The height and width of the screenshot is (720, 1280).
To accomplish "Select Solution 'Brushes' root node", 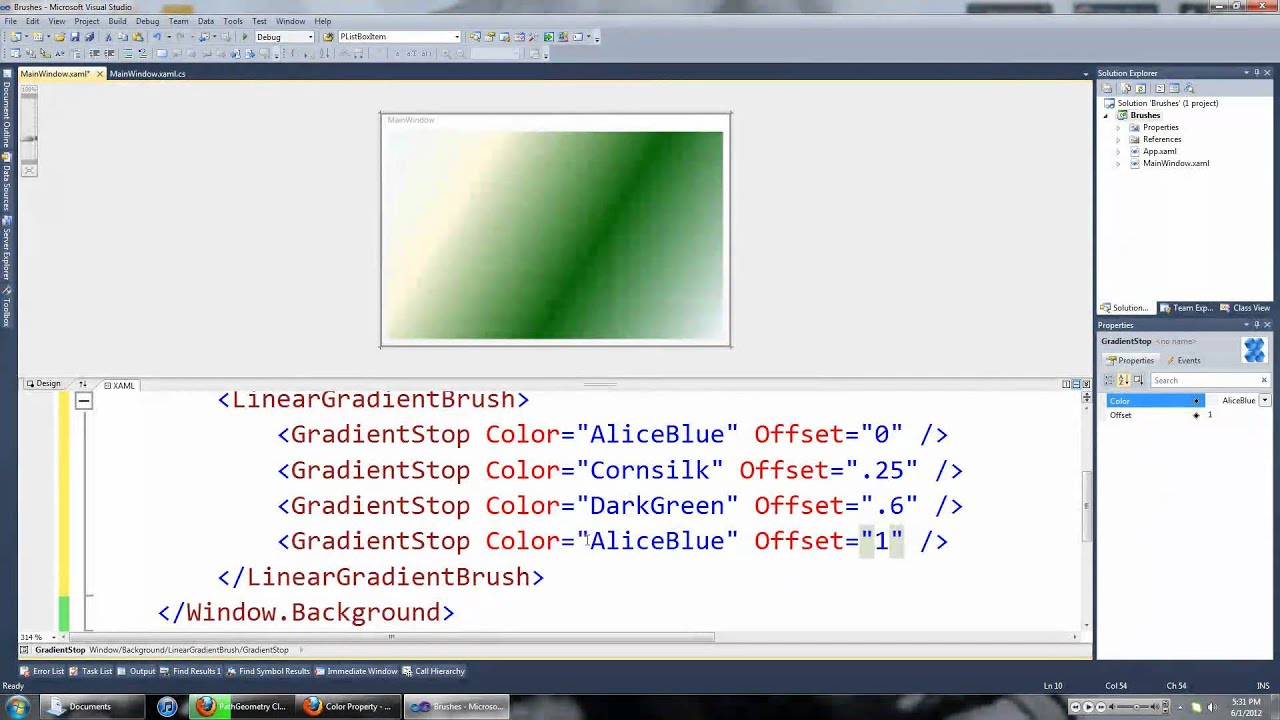I will click(1161, 103).
